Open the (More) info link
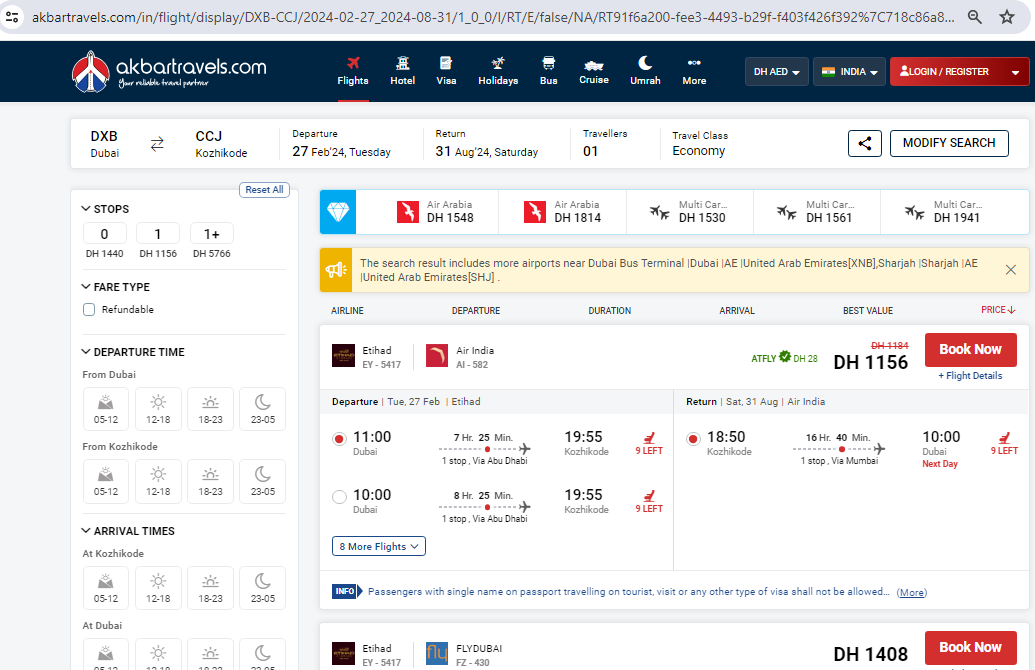 [912, 593]
